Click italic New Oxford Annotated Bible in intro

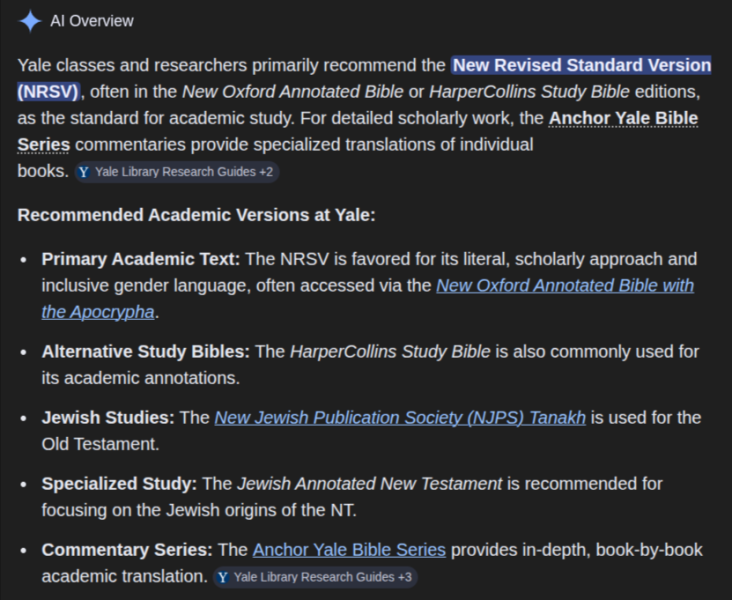coord(293,92)
